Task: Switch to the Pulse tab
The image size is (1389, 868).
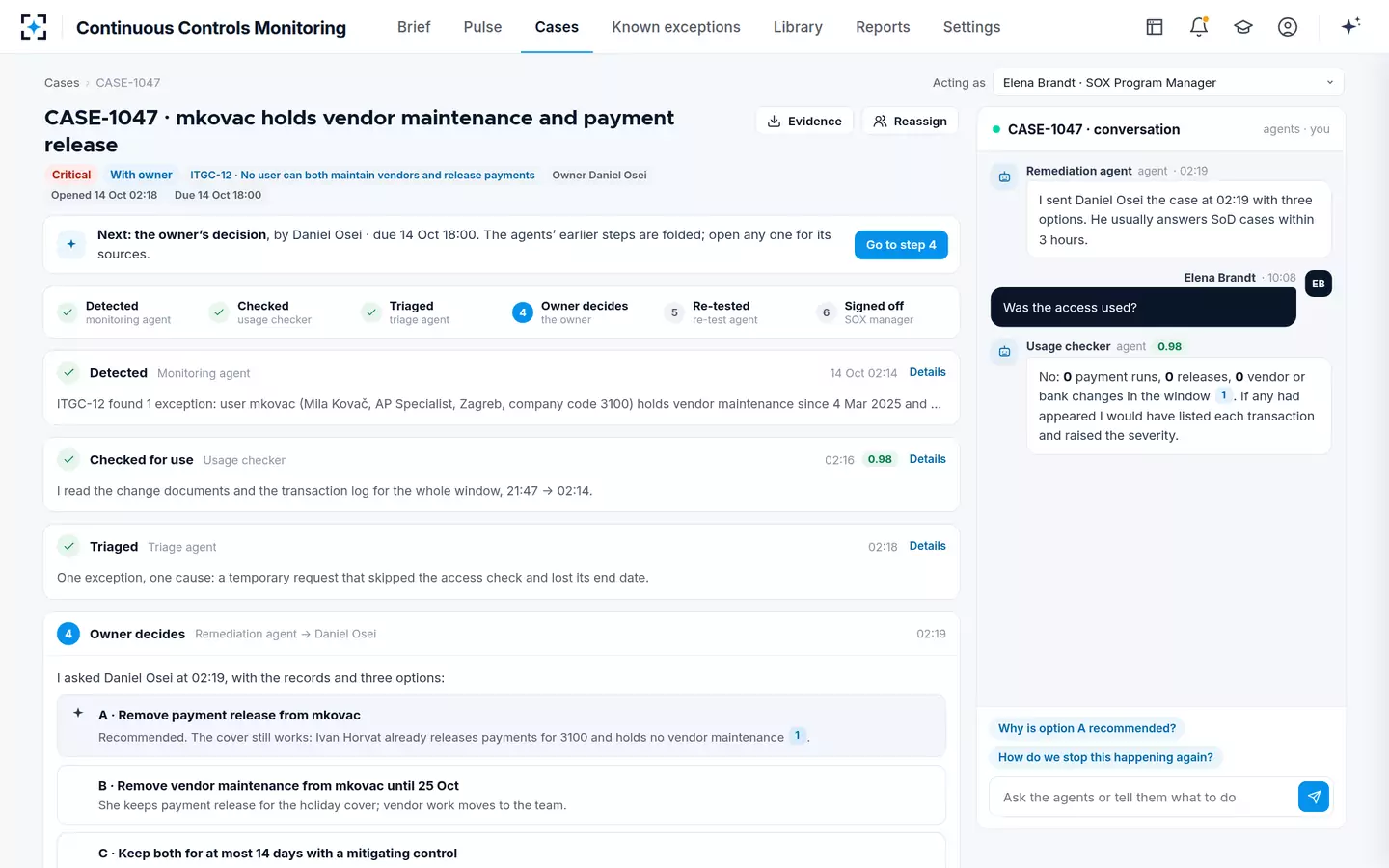Action: pos(482,27)
